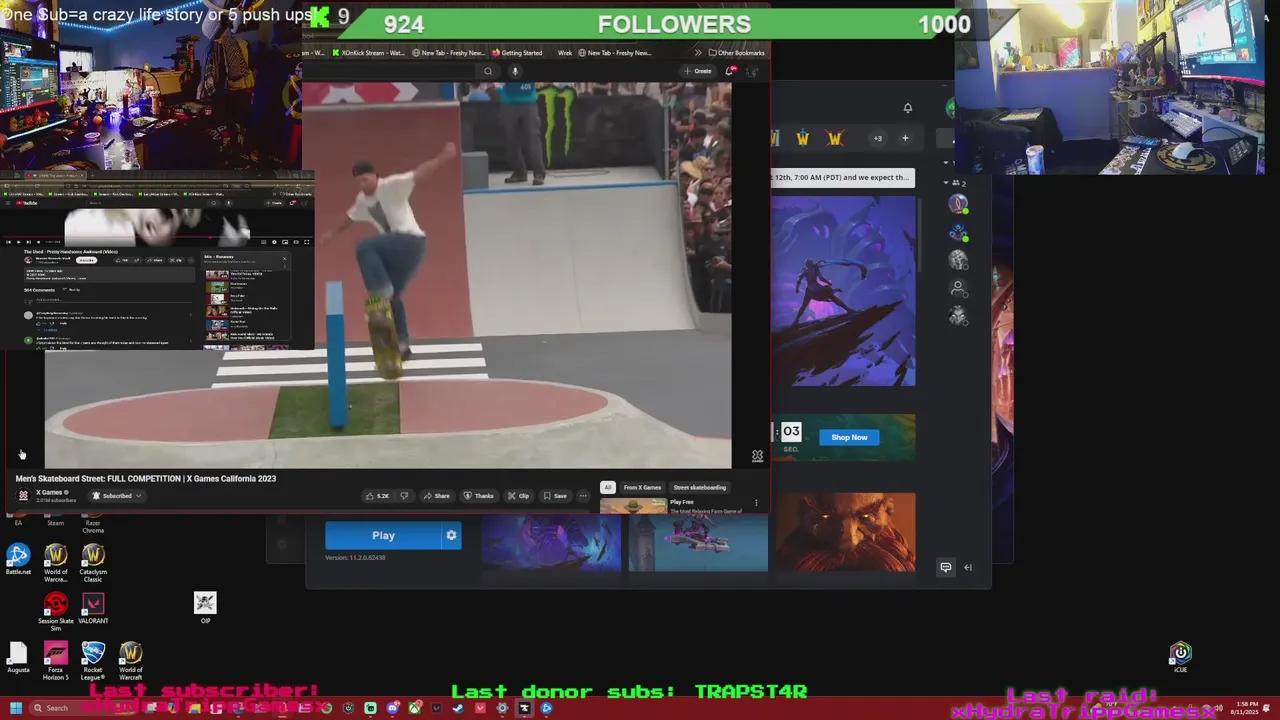1280x720 pixels.
Task: Select 'From X Games' filter chip
Action: click(642, 487)
